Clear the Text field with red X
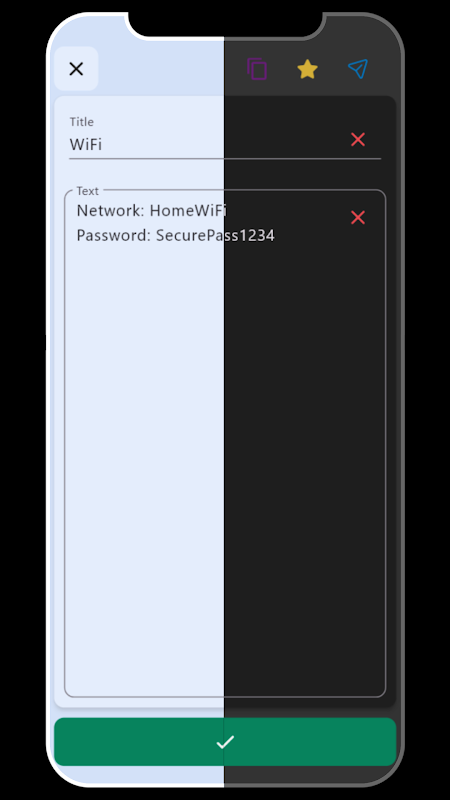The image size is (450, 800). pos(358,217)
